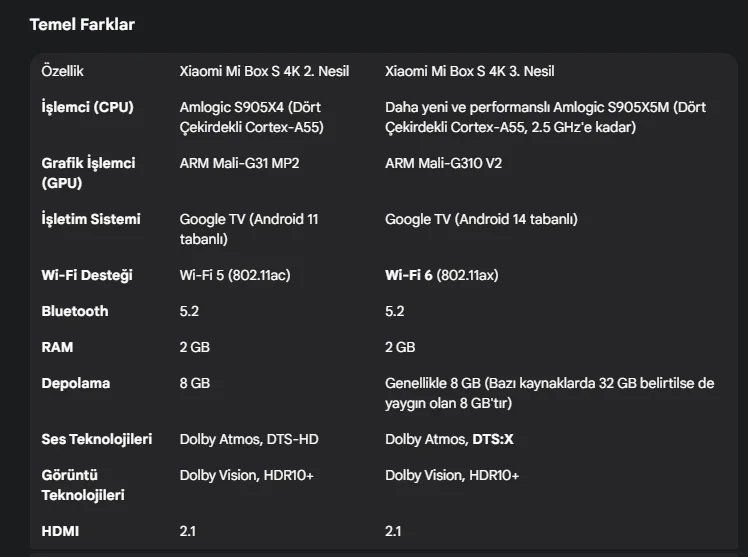Click the bold "Wi-Fi 6" text
Image resolution: width=748 pixels, height=557 pixels.
(x=409, y=275)
